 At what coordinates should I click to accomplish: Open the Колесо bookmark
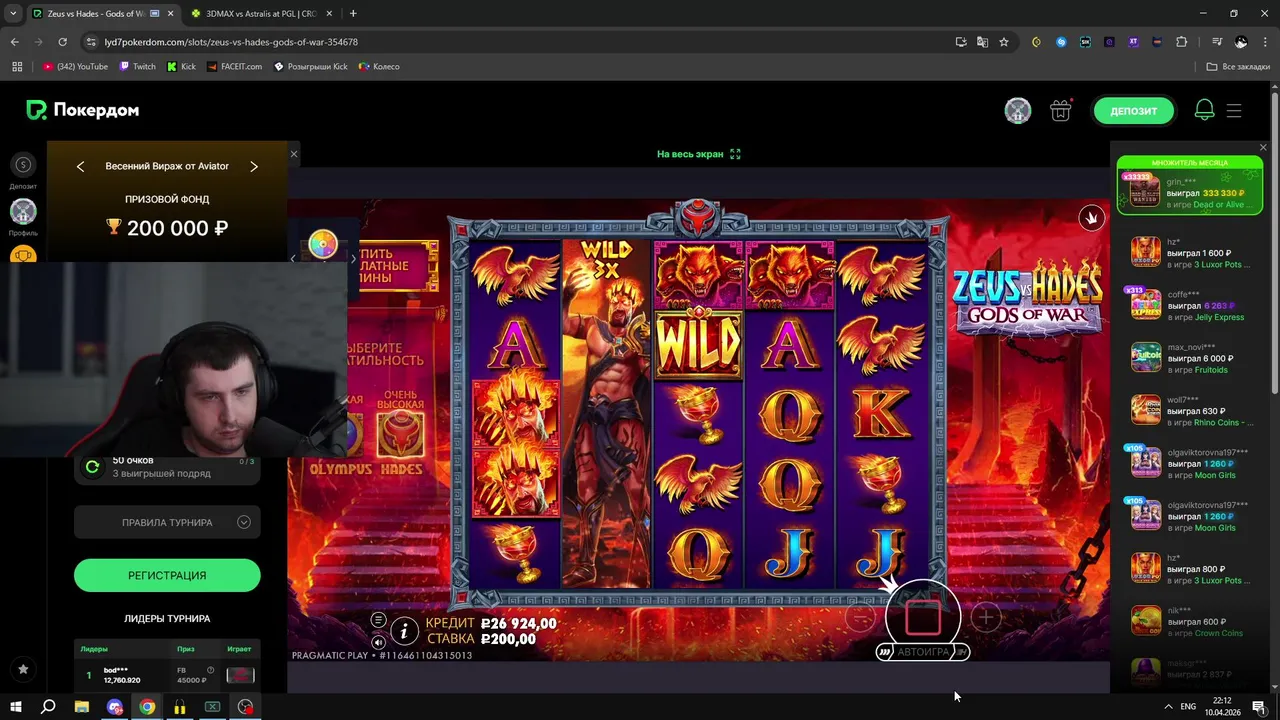coord(379,67)
